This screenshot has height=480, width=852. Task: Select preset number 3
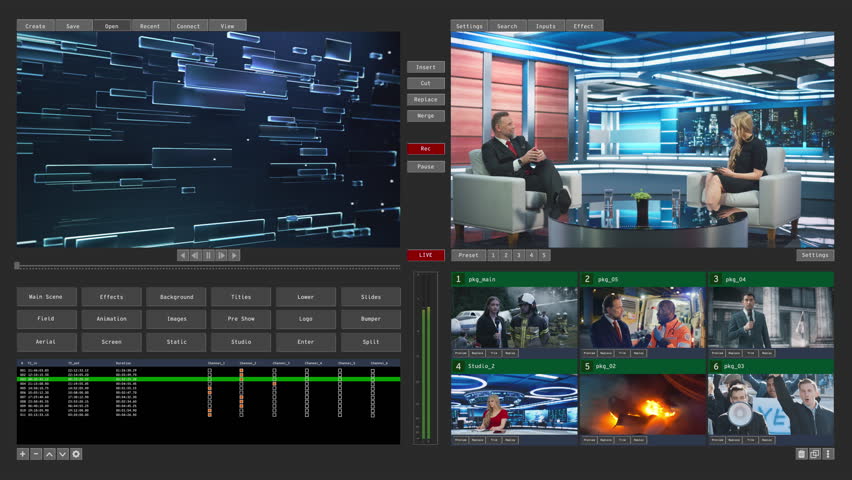[518, 255]
